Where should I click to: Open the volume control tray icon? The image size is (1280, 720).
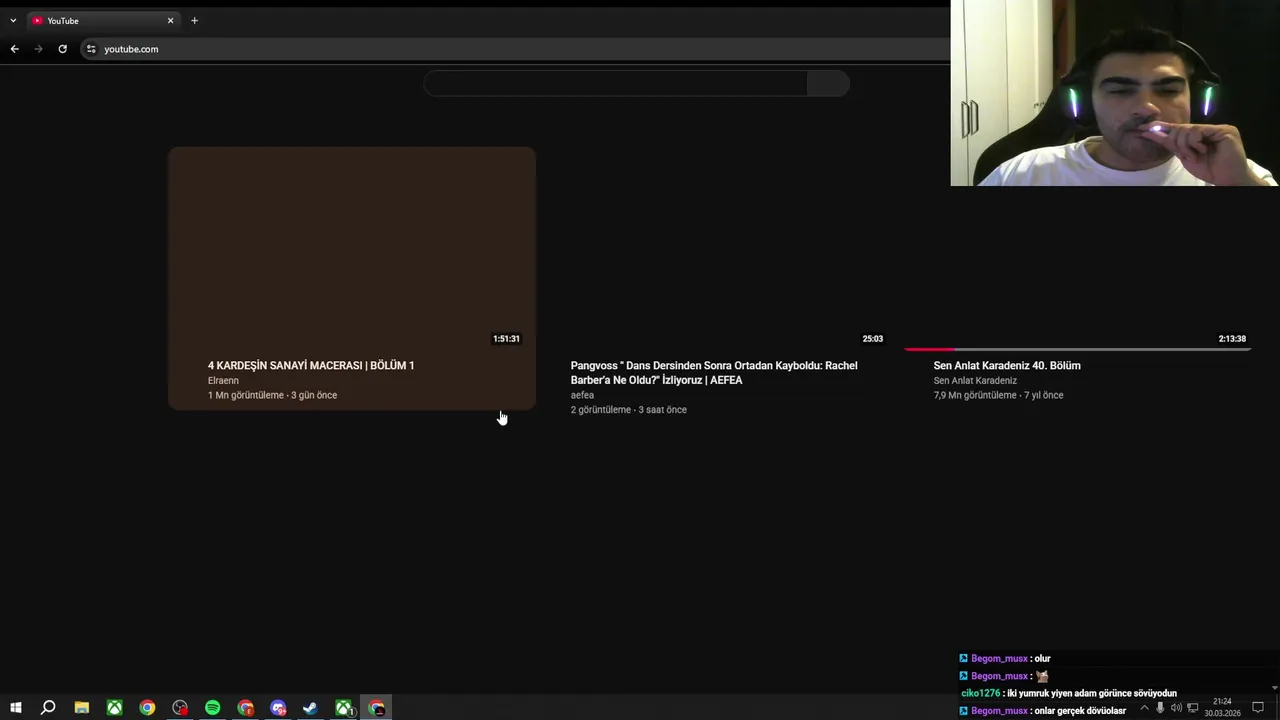point(1176,708)
